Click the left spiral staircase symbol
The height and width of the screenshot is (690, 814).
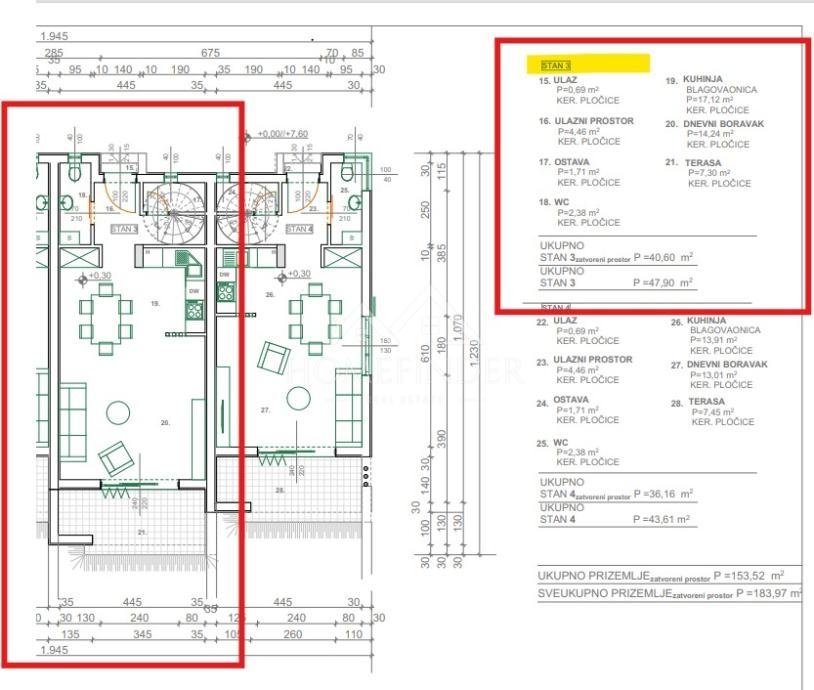pyautogui.click(x=174, y=214)
